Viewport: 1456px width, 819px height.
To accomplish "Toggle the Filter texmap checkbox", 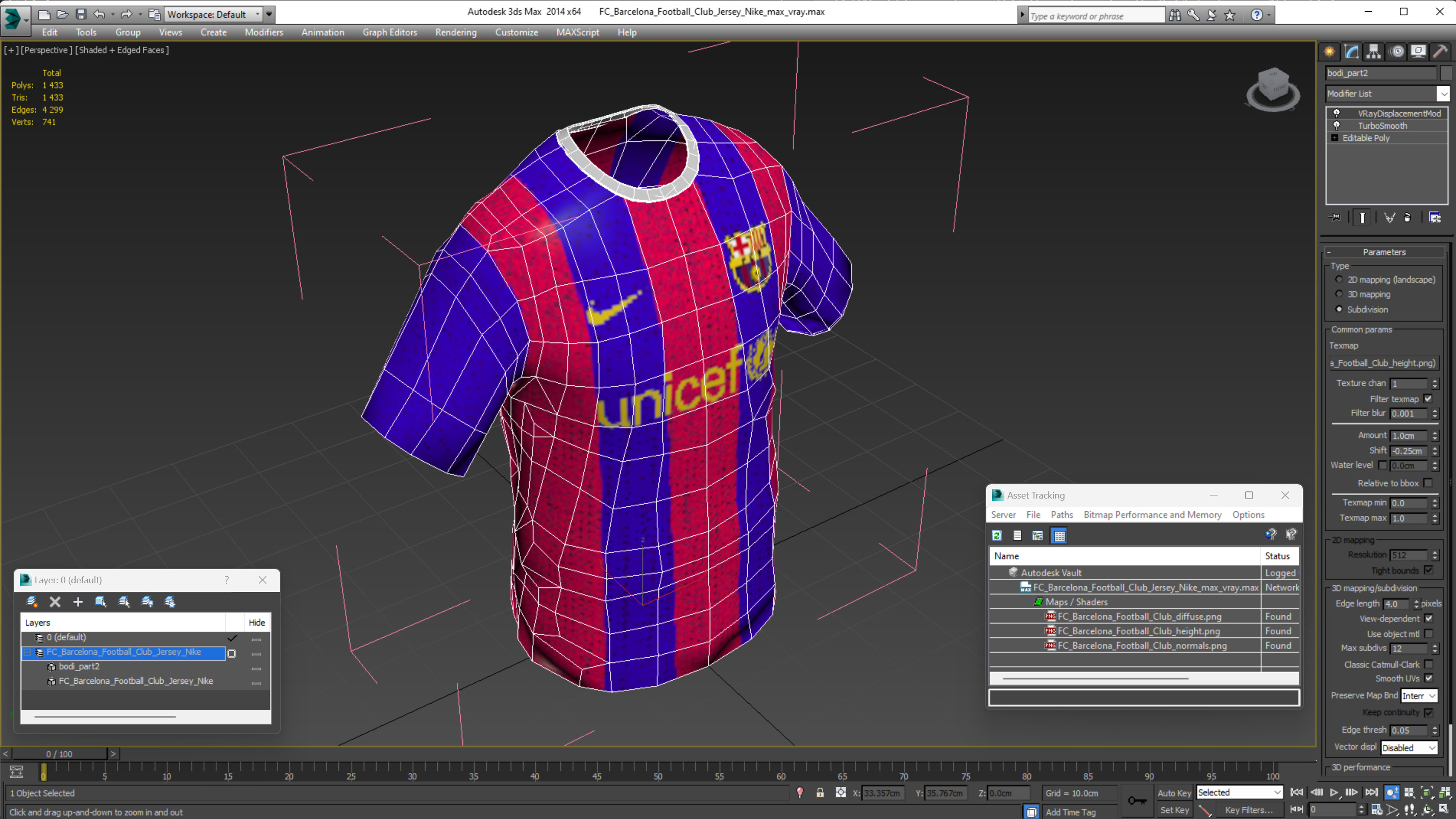I will pos(1428,399).
